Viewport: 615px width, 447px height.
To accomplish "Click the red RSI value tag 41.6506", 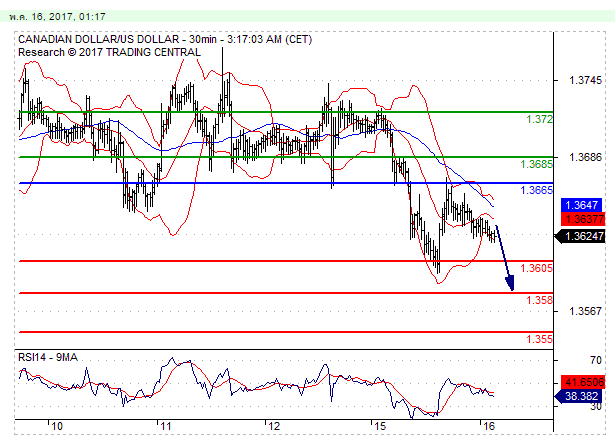I will coord(583,382).
